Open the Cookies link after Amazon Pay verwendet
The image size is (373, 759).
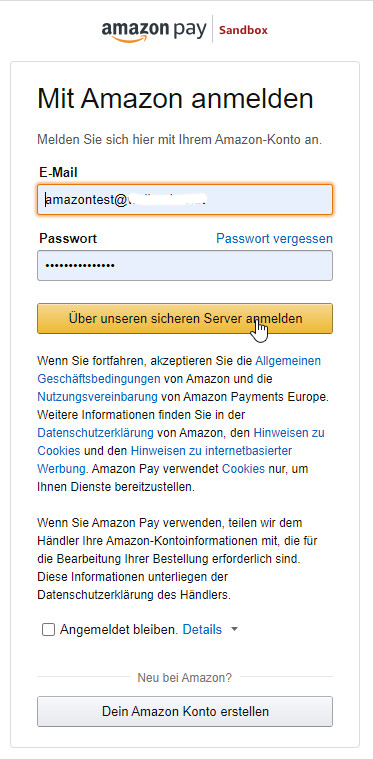tap(243, 469)
